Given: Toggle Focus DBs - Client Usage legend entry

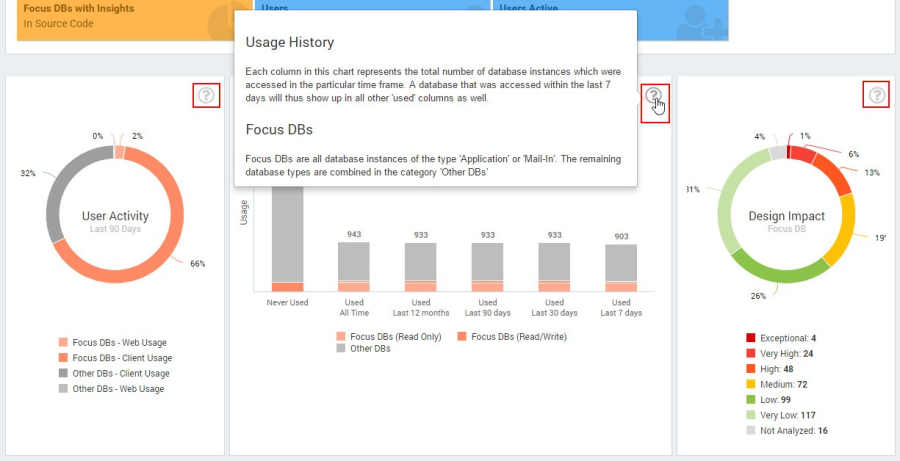Looking at the screenshot, I should [114, 358].
